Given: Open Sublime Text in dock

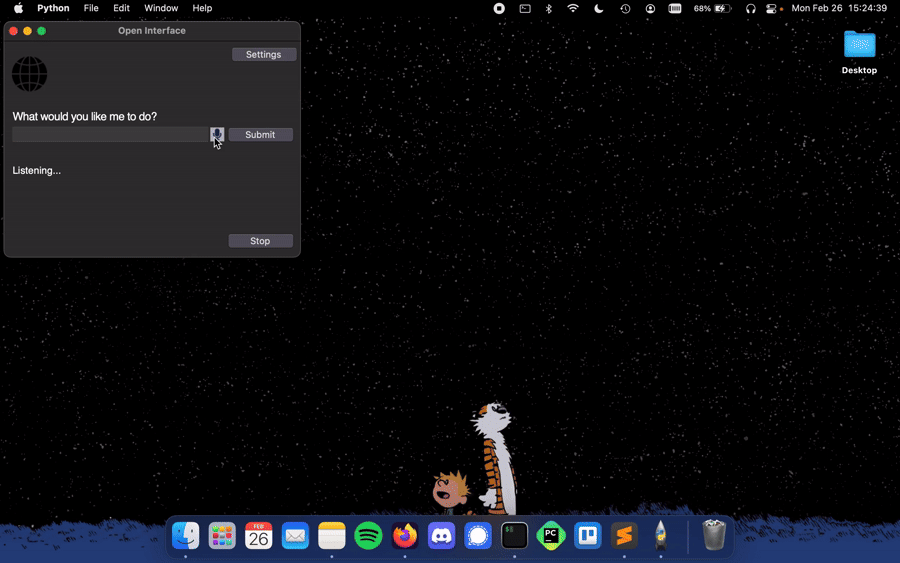Looking at the screenshot, I should coord(624,535).
